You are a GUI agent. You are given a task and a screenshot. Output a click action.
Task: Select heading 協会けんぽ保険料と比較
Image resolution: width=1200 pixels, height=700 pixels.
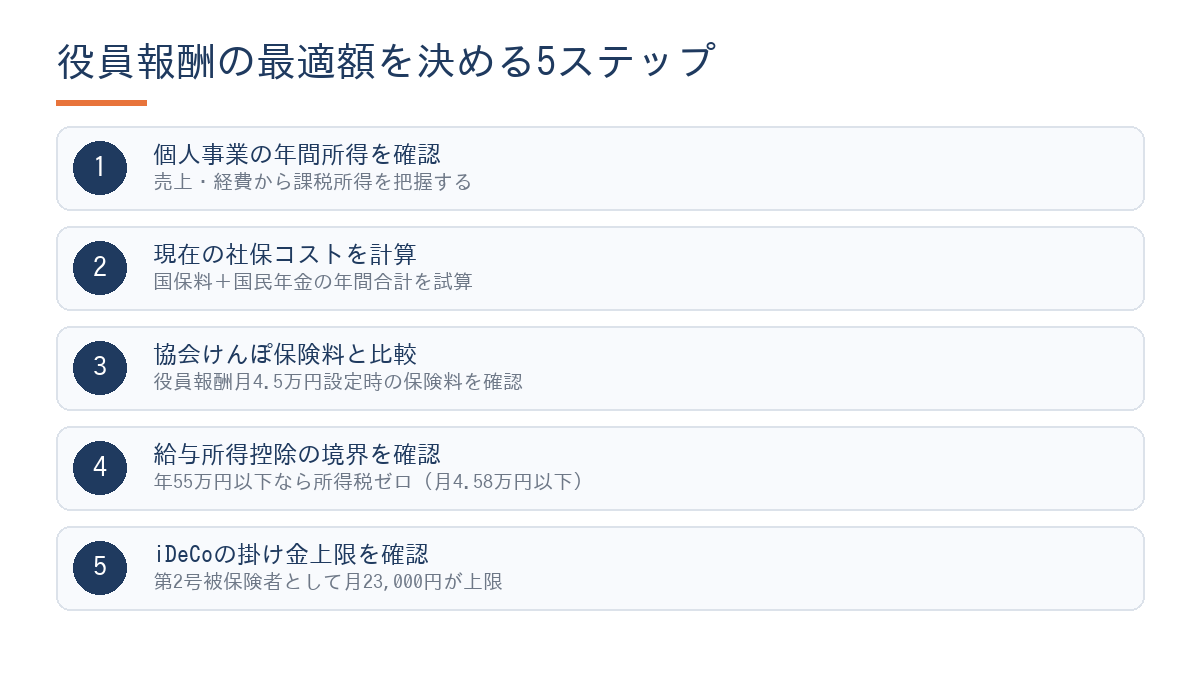285,355
